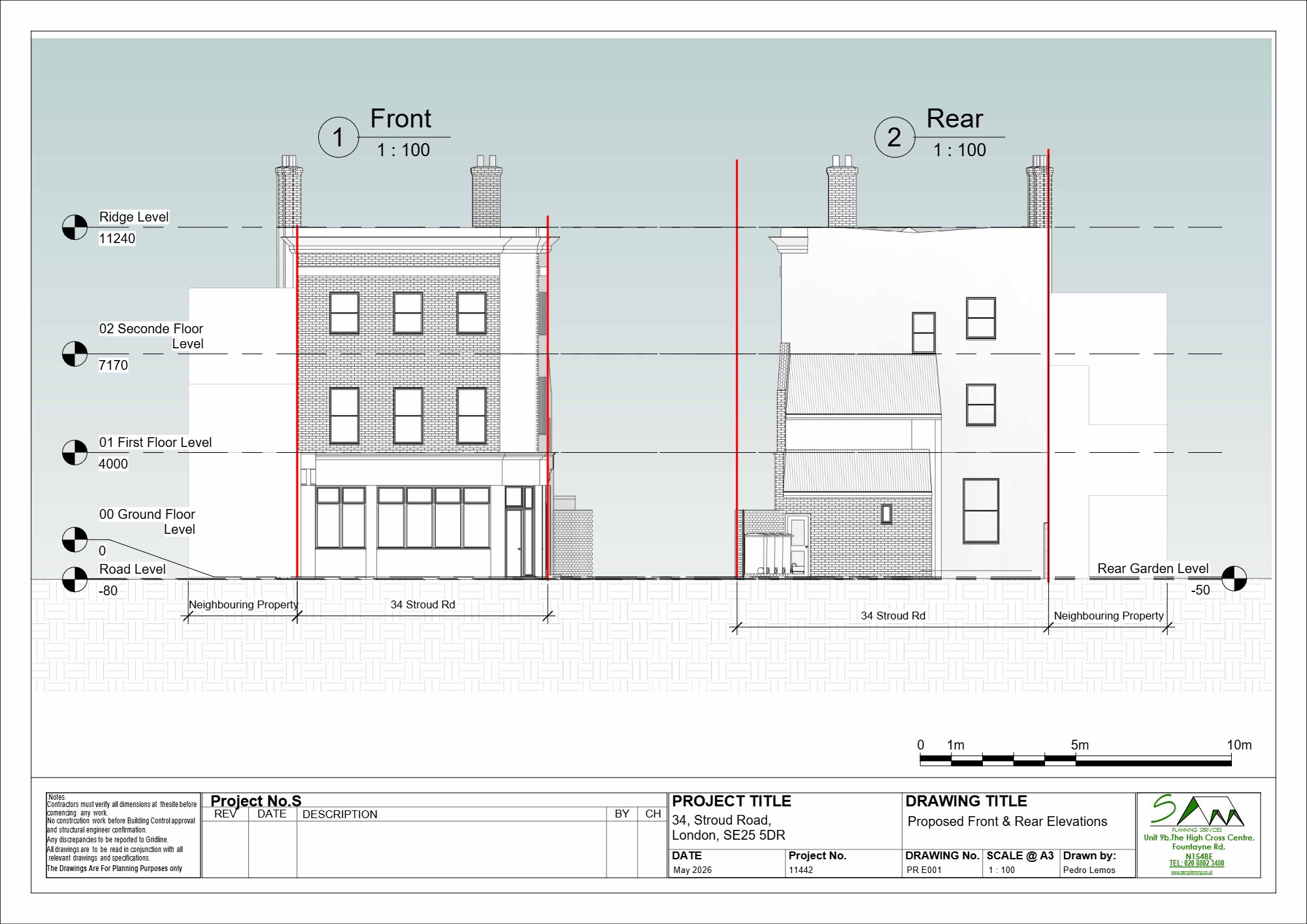The image size is (1307, 924).
Task: Click 'Neighbouring Property' under the Front elevation
Action: (243, 605)
